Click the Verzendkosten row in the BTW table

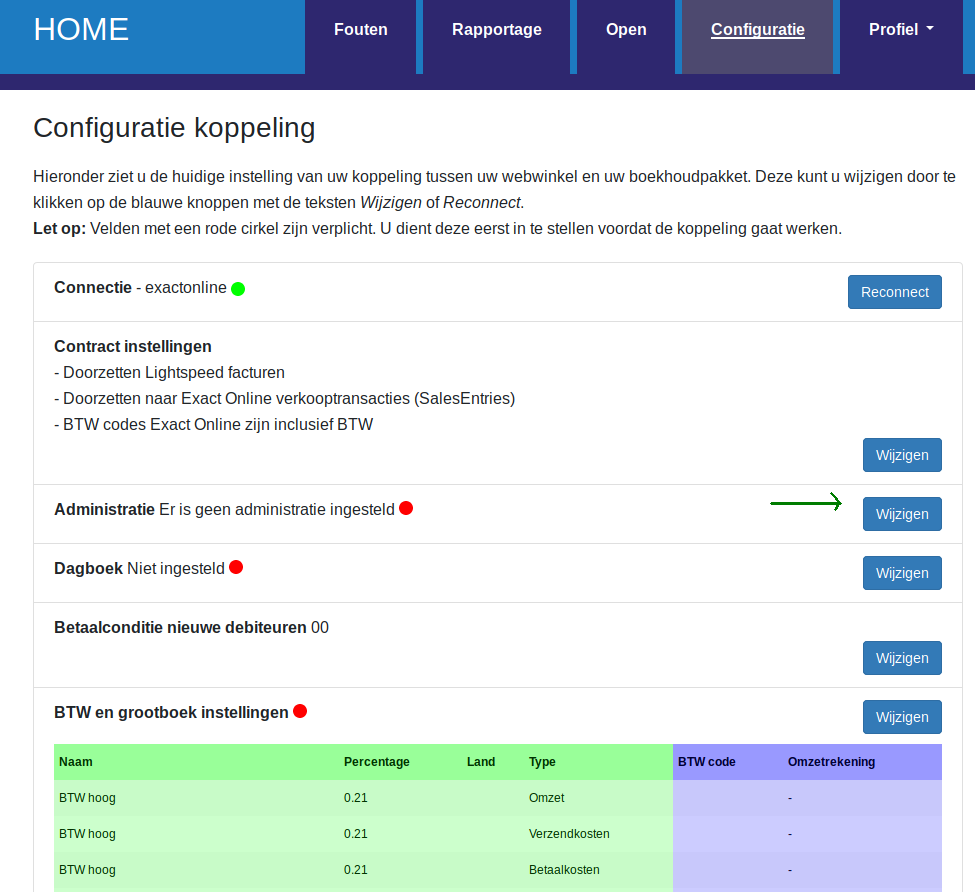(x=400, y=834)
